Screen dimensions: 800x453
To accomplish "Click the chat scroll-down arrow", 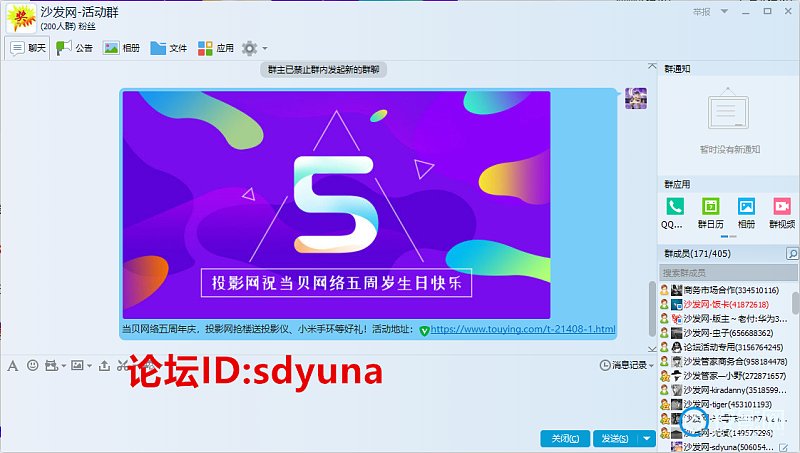I will pyautogui.click(x=652, y=349).
